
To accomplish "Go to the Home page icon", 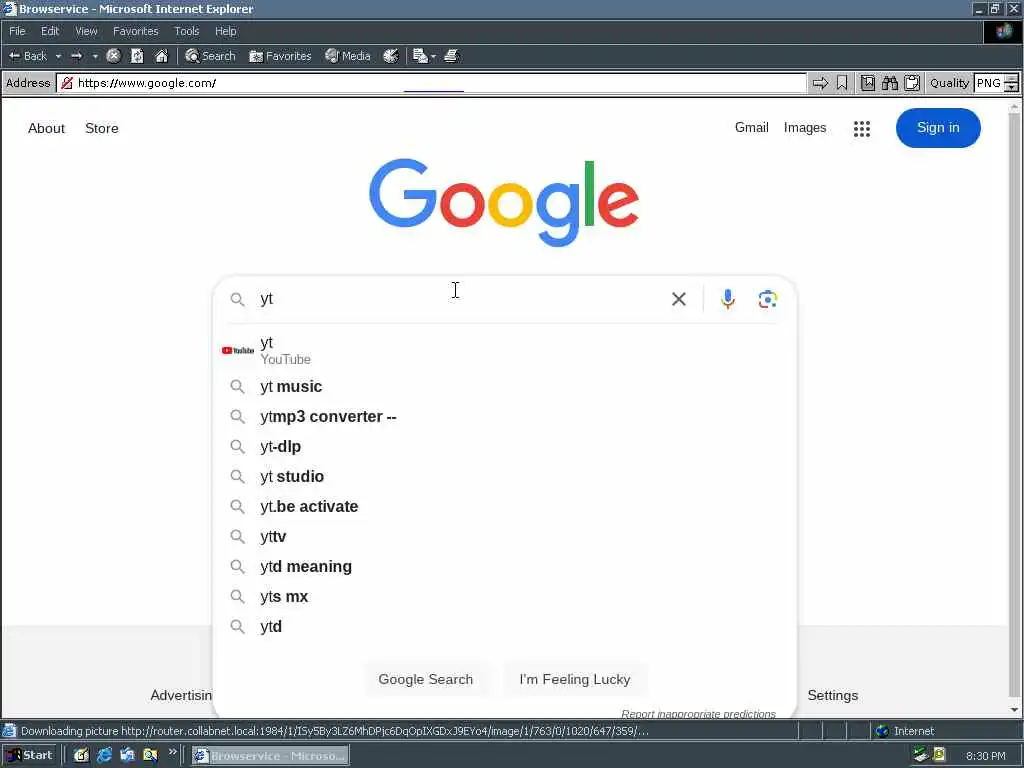I will [161, 56].
